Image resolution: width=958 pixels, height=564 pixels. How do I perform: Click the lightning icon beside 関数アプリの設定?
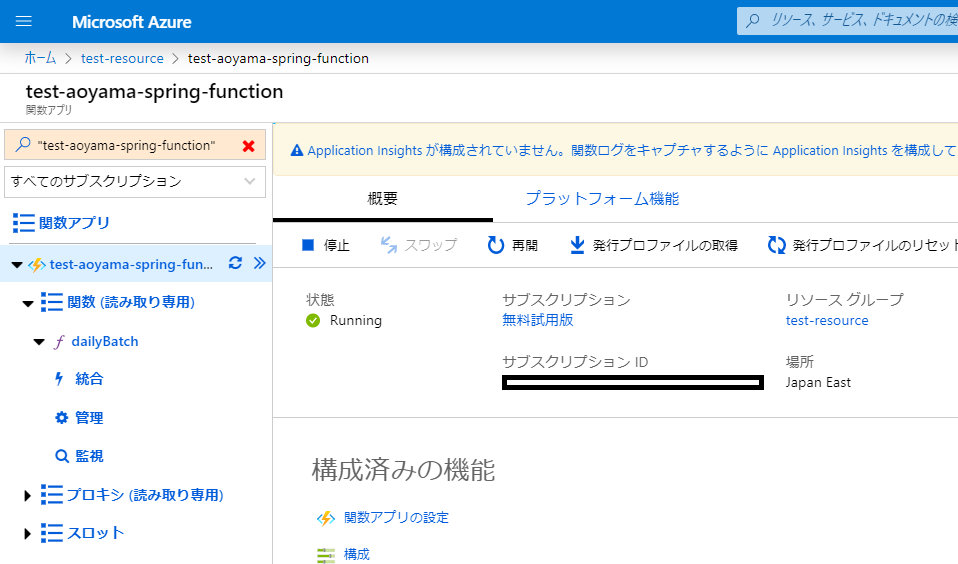coord(326,518)
